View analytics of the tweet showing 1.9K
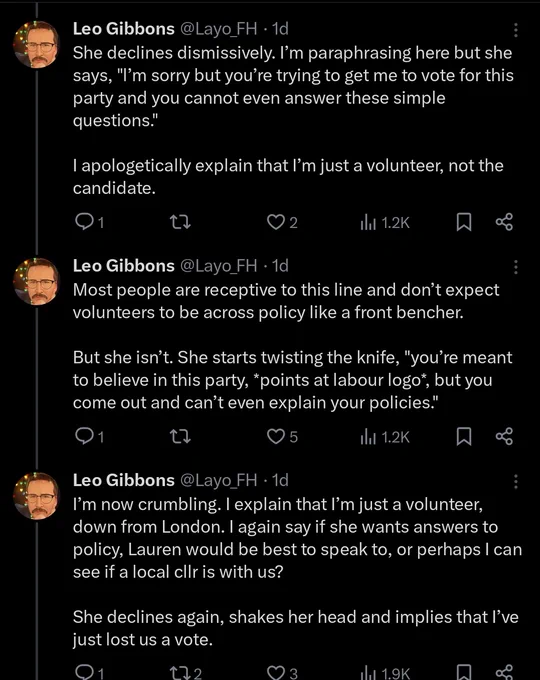The width and height of the screenshot is (540, 680). pyautogui.click(x=385, y=673)
